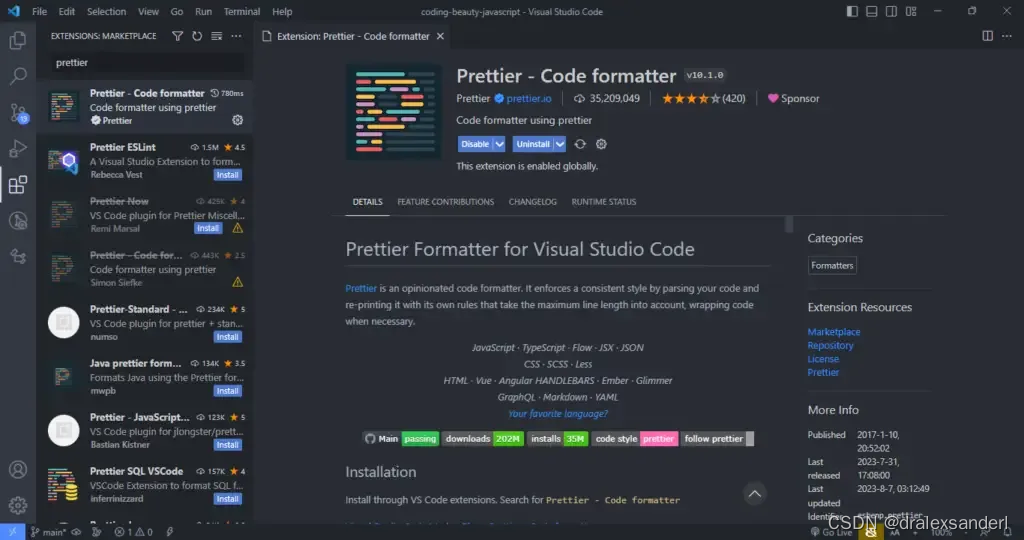The width and height of the screenshot is (1024, 540).
Task: Filter extensions using the funnel icon
Action: [x=178, y=36]
